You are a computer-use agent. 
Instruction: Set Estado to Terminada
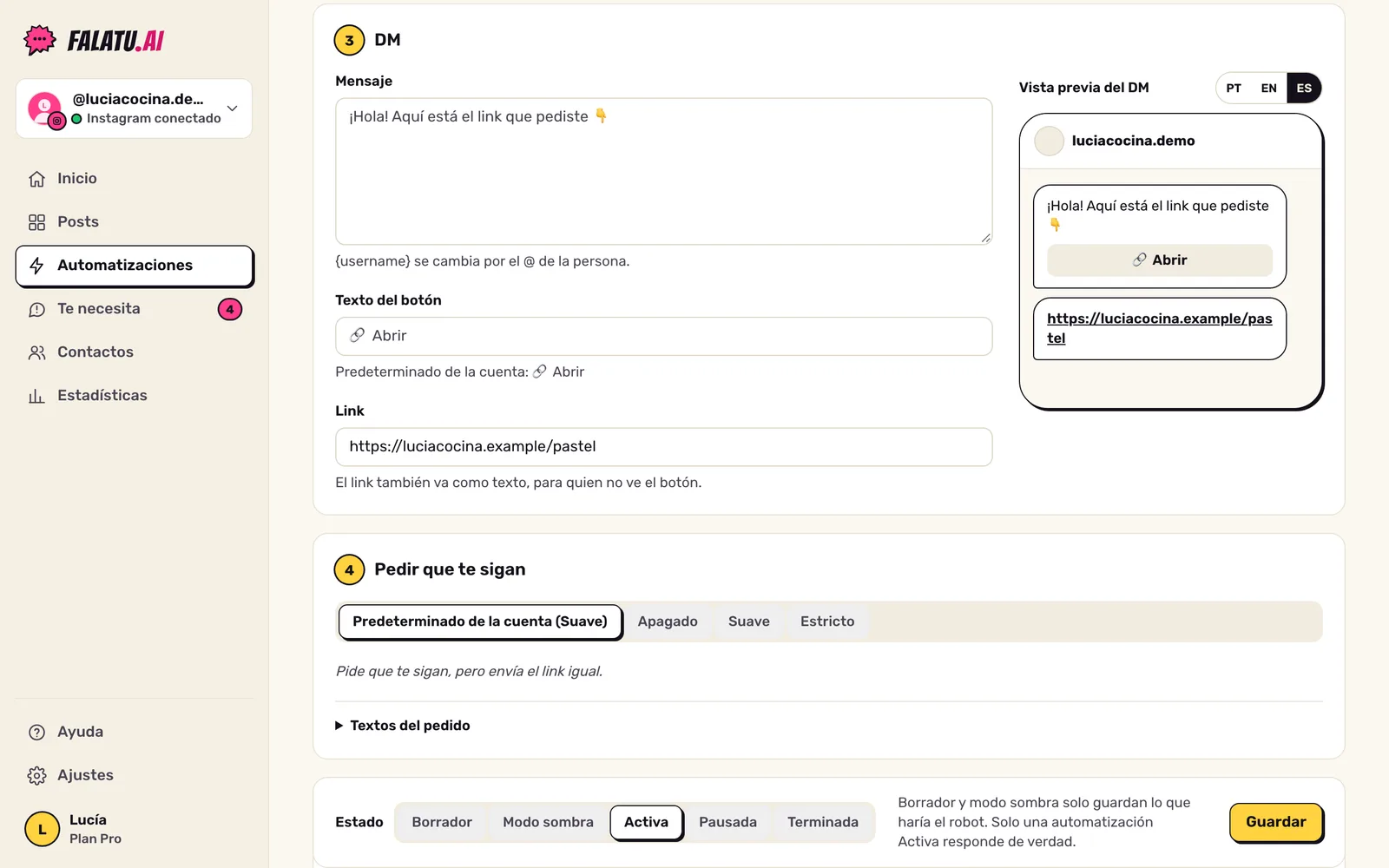[823, 822]
